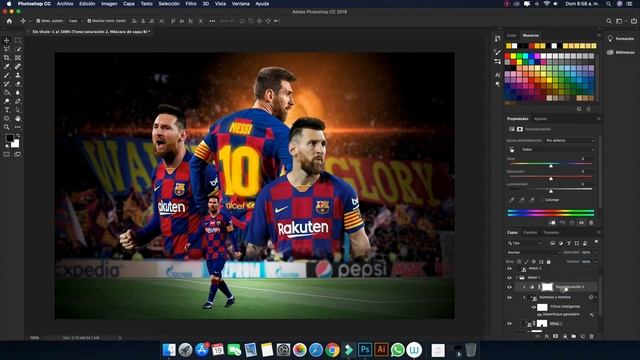
Task: Hide the Messi 2 layer at bottom
Action: [509, 323]
